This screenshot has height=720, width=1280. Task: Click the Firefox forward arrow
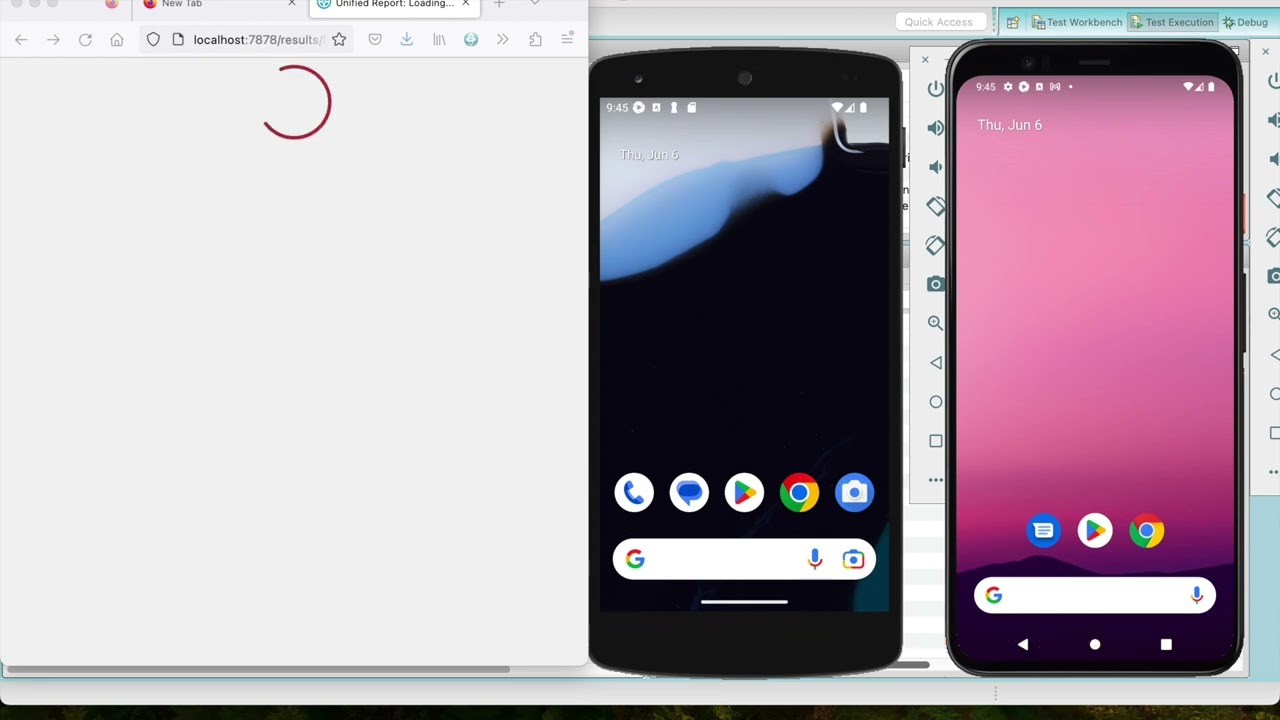53,39
